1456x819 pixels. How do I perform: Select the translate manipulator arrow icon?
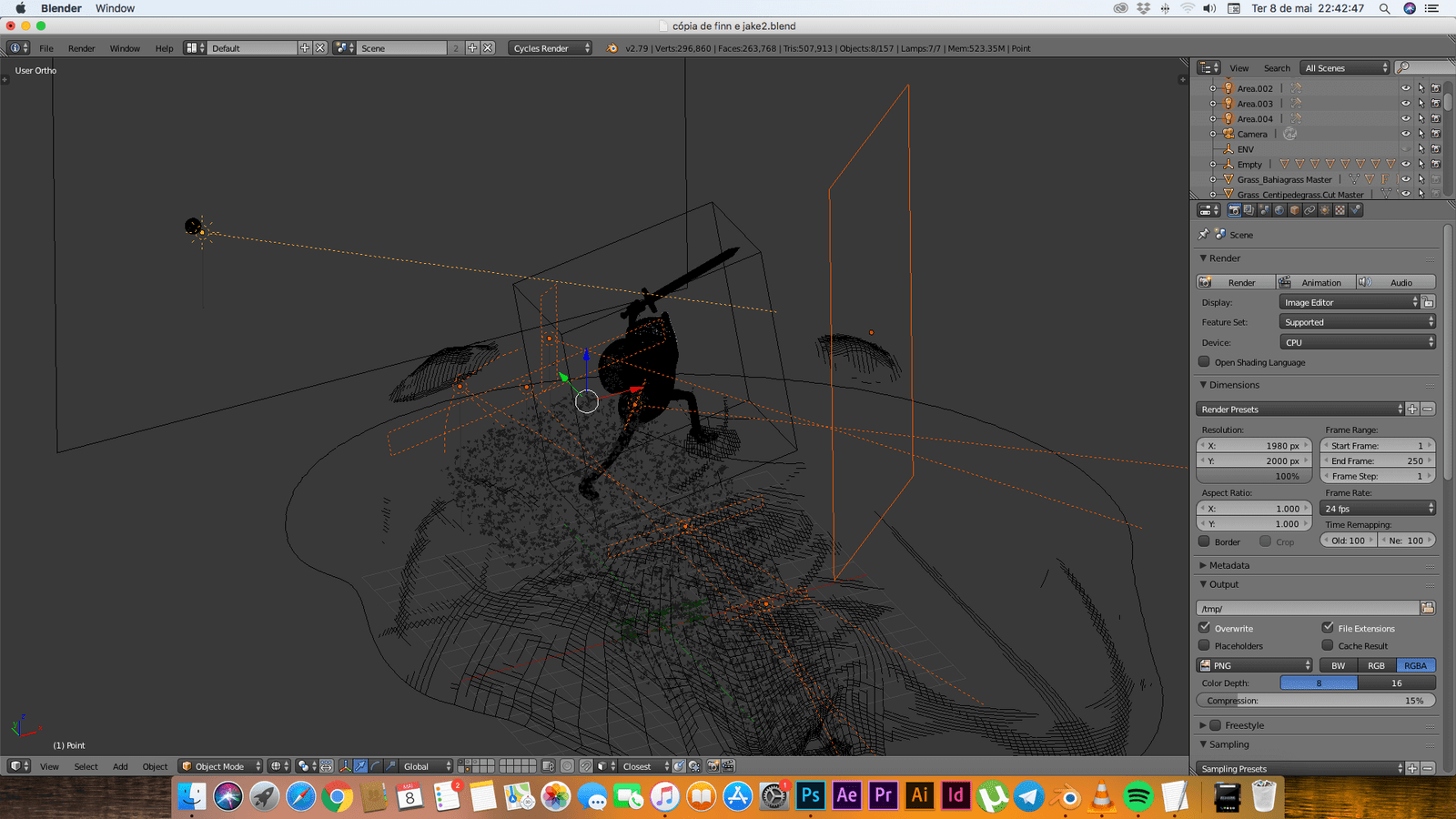(360, 766)
